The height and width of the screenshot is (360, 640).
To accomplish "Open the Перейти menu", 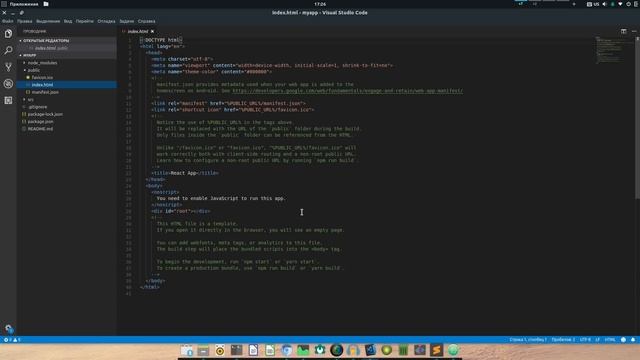I will 84,21.
